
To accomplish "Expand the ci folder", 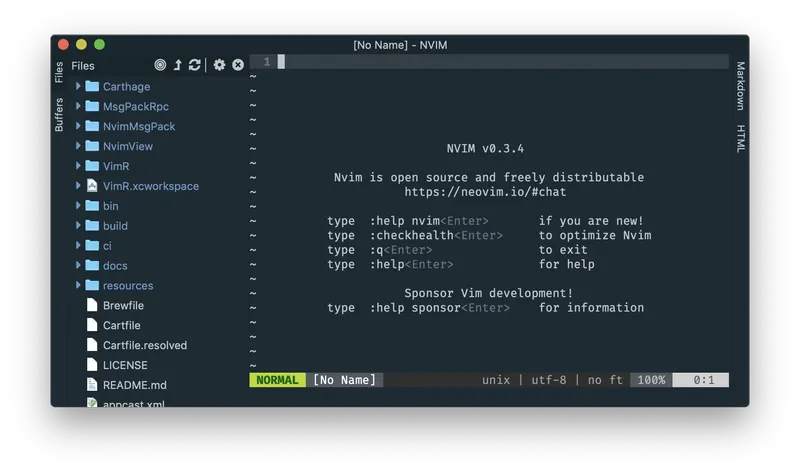I will [78, 245].
